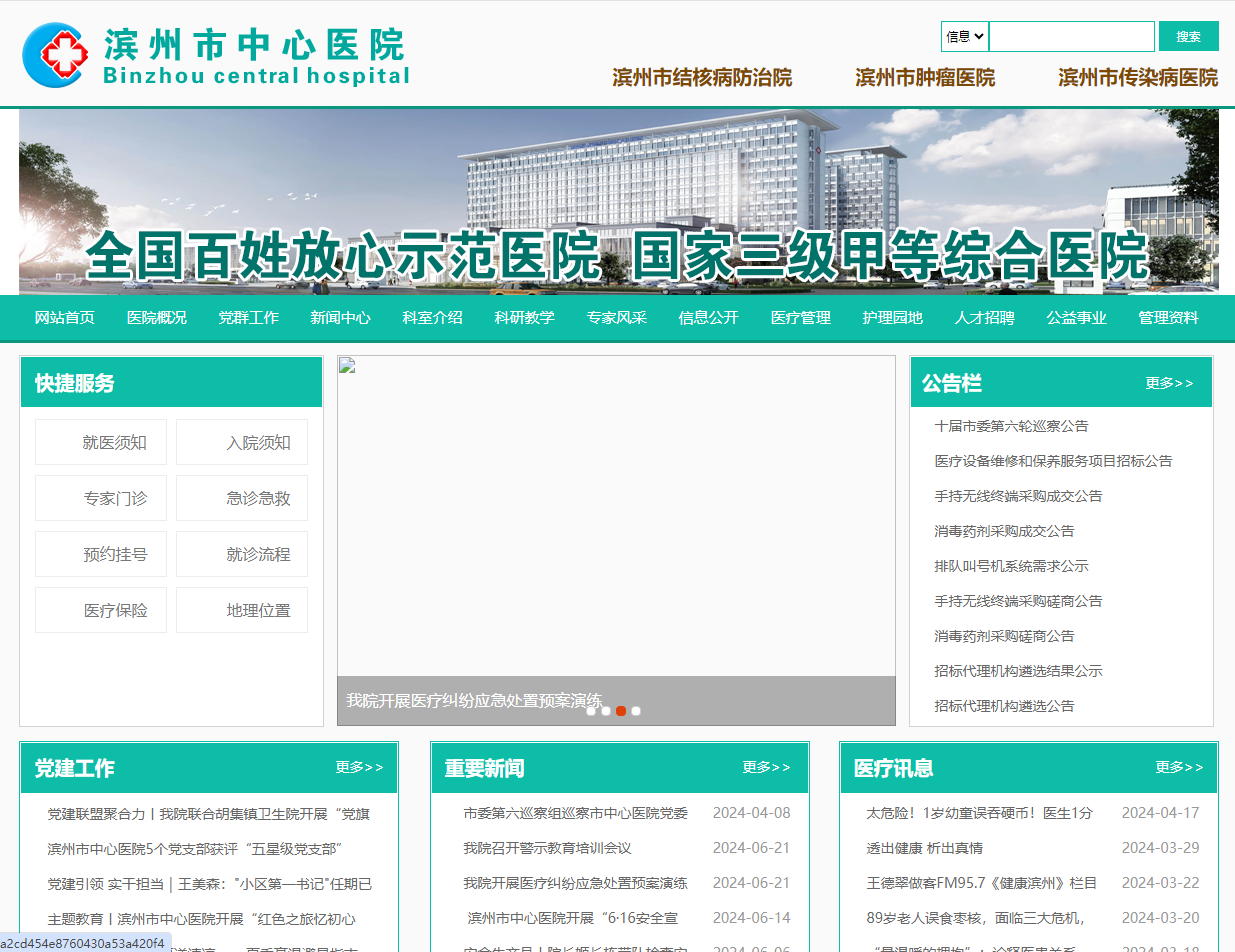Open 公益事业 navigation menu item

(x=1077, y=318)
